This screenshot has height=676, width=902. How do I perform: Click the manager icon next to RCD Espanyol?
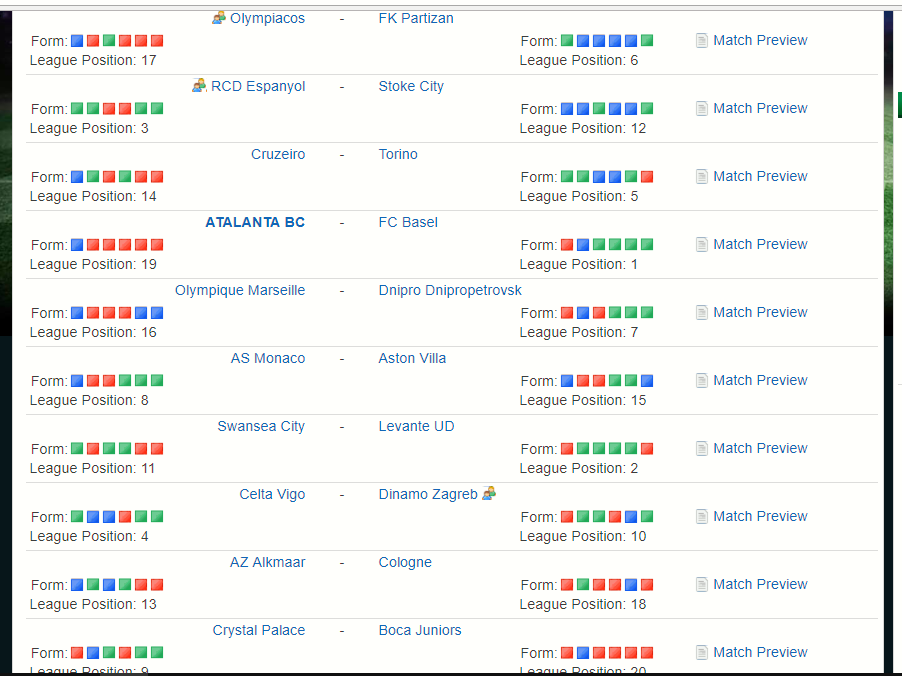click(199, 86)
